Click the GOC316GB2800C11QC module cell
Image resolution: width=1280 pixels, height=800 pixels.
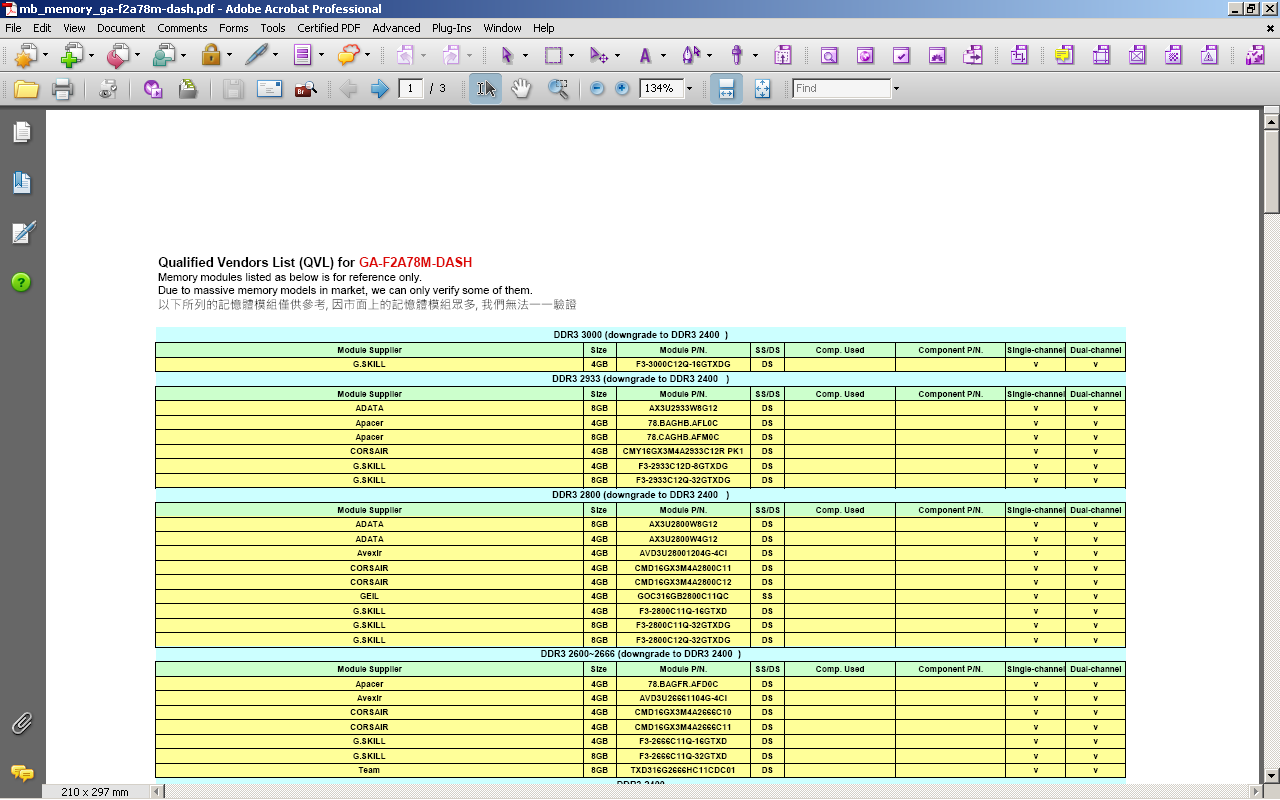pyautogui.click(x=683, y=596)
